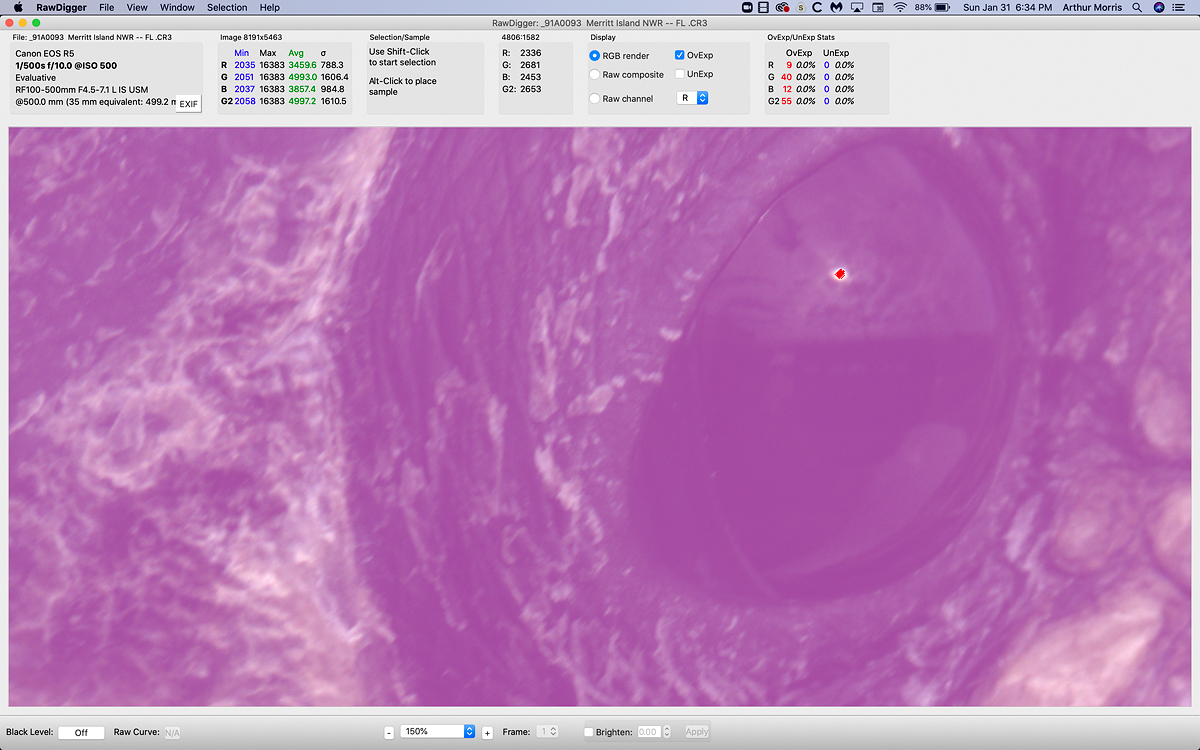Click the minus zoom-out button

click(389, 733)
